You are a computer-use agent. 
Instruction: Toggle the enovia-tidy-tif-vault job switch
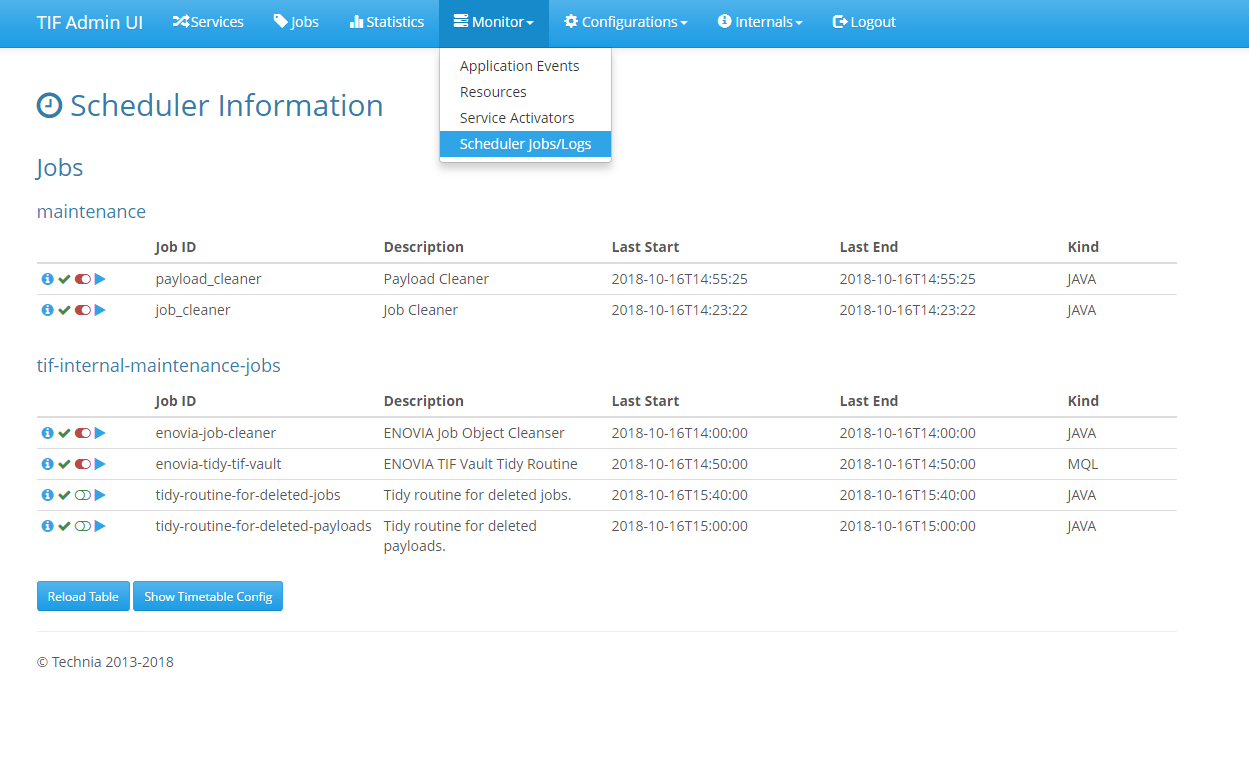(x=83, y=464)
